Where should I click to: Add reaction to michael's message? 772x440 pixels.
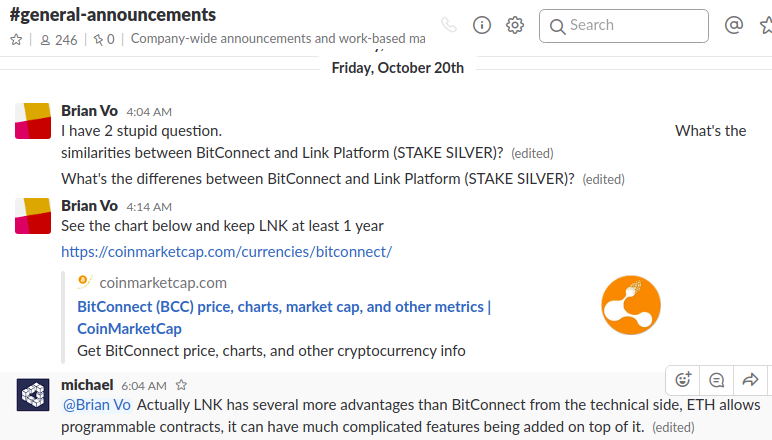(684, 379)
